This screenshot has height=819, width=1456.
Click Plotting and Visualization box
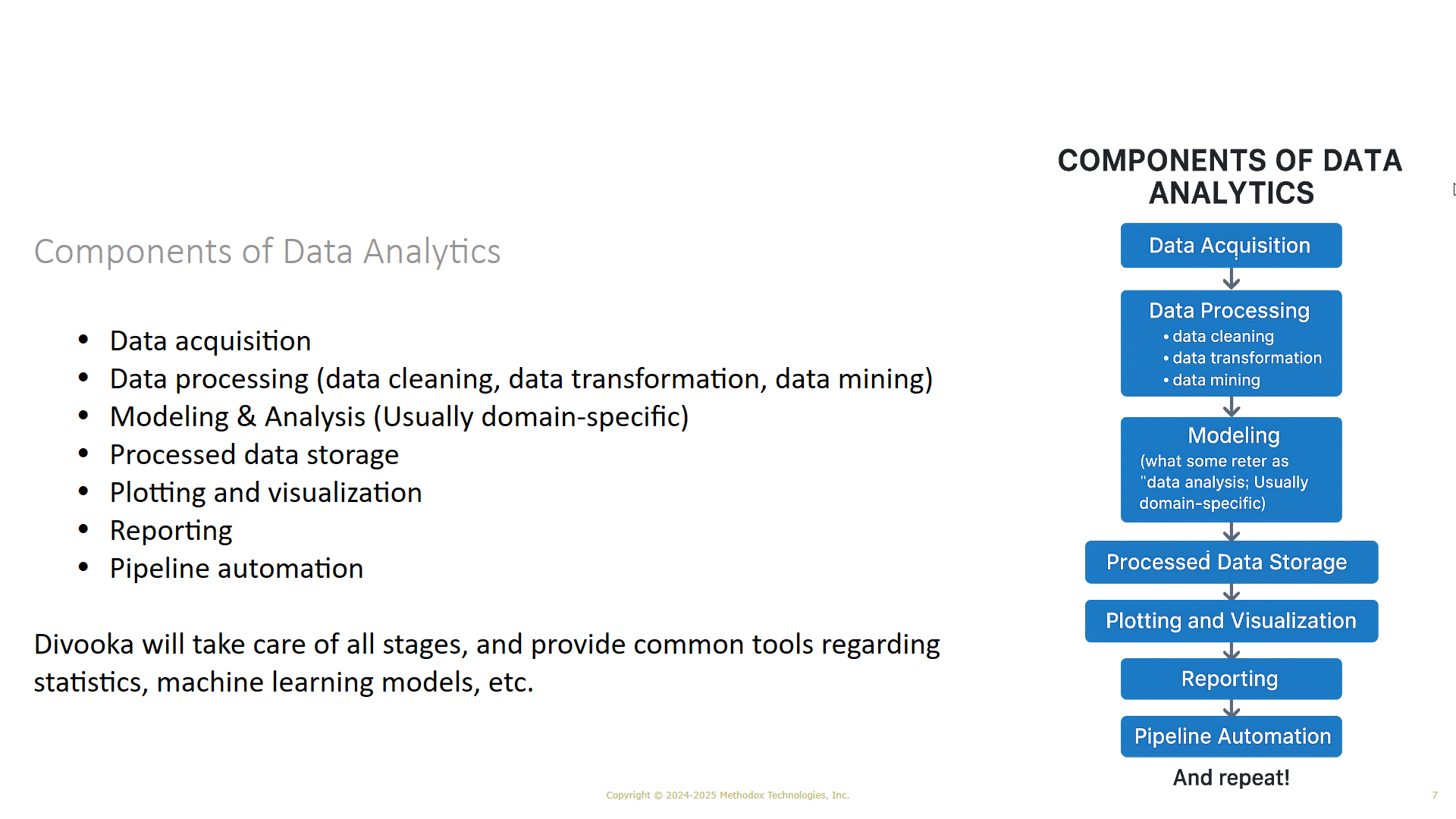tap(1231, 621)
